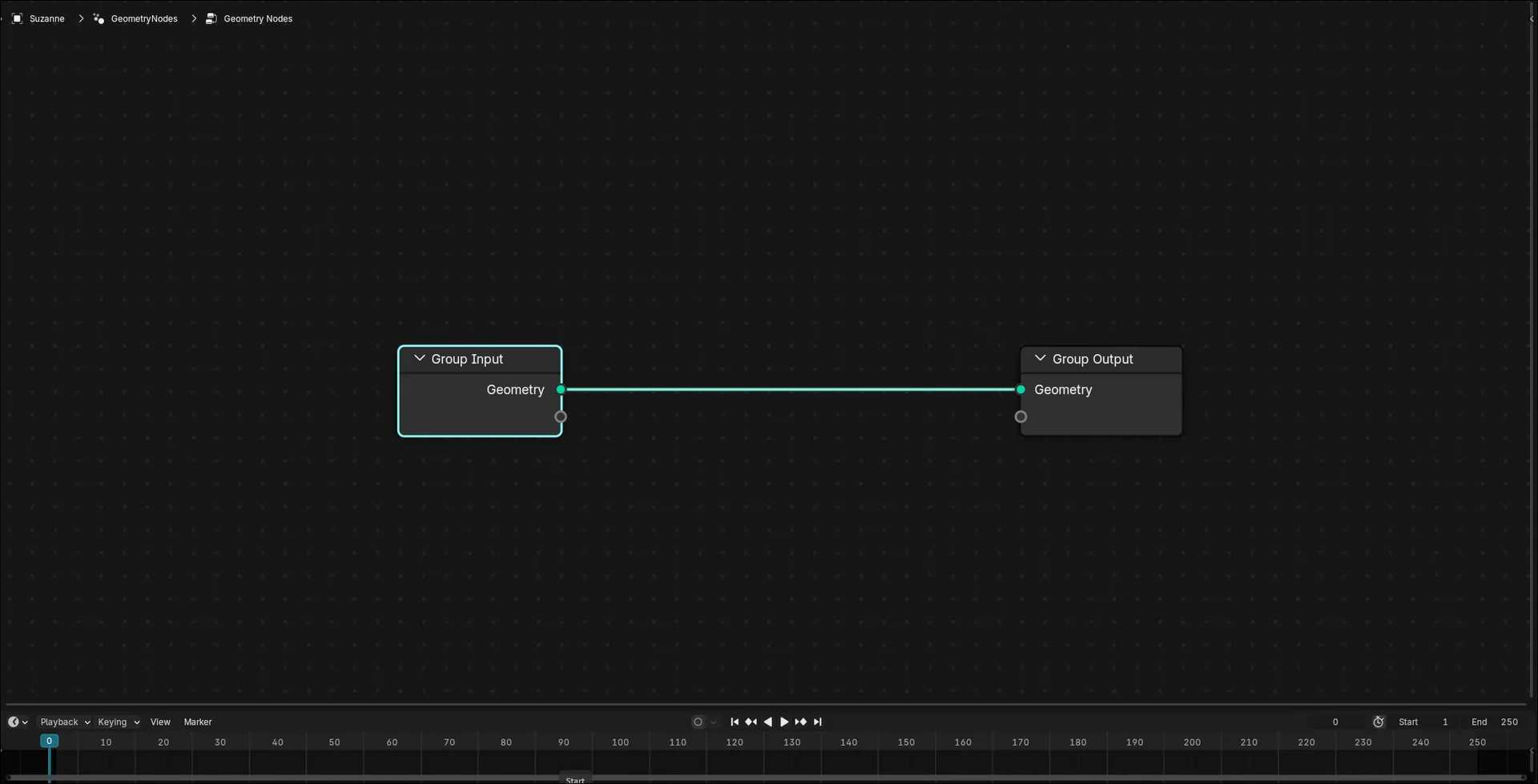The image size is (1538, 784).
Task: Jump to previous keyframe
Action: (x=751, y=722)
